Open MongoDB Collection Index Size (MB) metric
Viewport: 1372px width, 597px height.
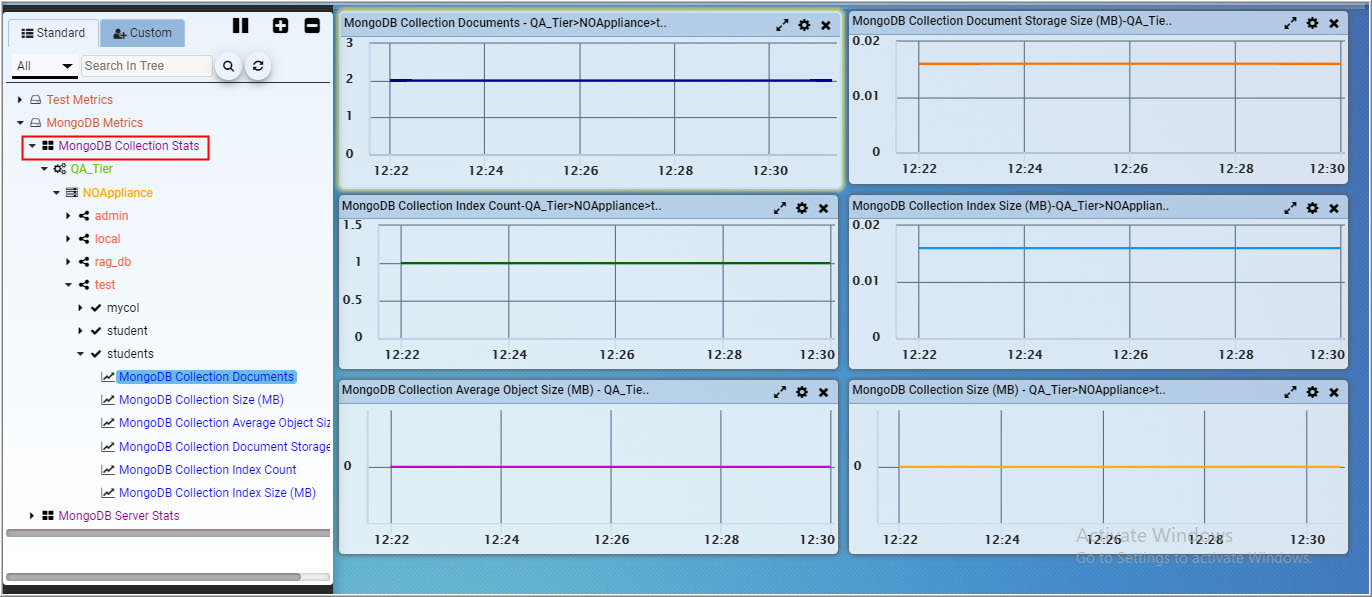(x=217, y=493)
